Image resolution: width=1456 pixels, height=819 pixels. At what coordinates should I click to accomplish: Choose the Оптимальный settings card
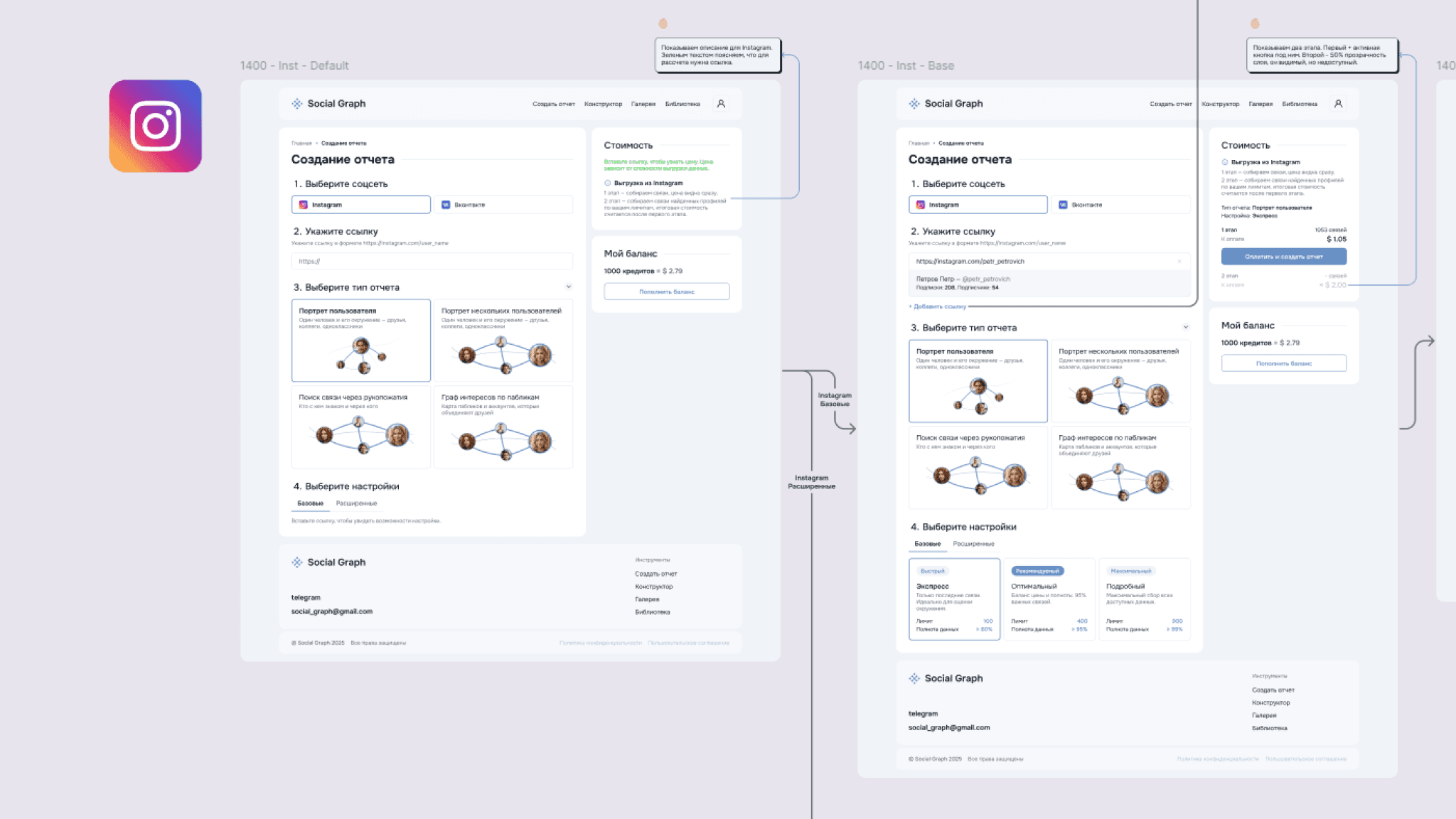tap(1049, 599)
